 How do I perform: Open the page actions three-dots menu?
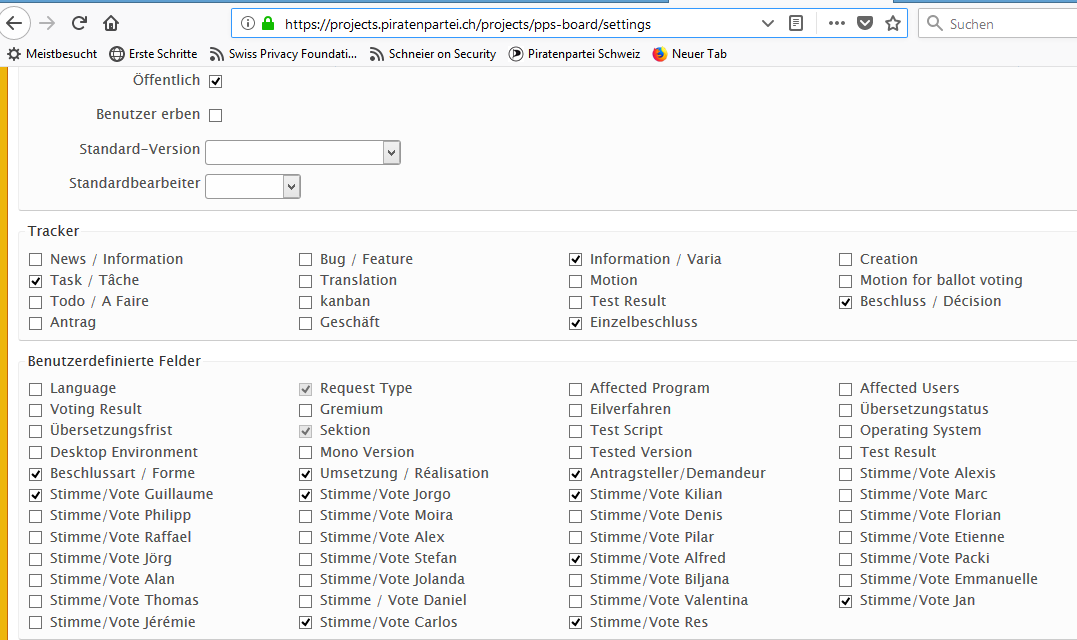pyautogui.click(x=836, y=23)
